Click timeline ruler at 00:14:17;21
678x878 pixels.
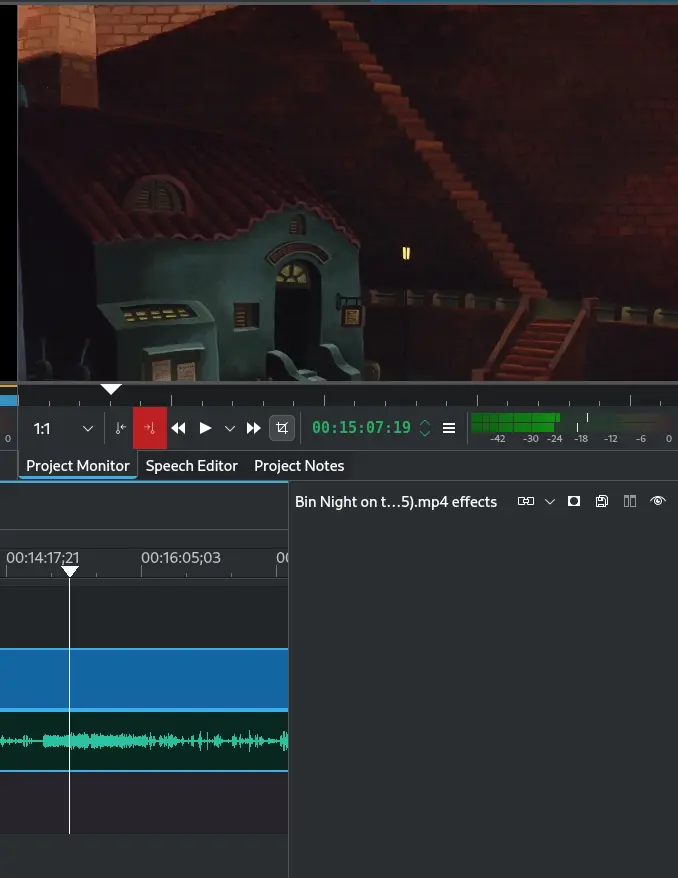point(43,558)
